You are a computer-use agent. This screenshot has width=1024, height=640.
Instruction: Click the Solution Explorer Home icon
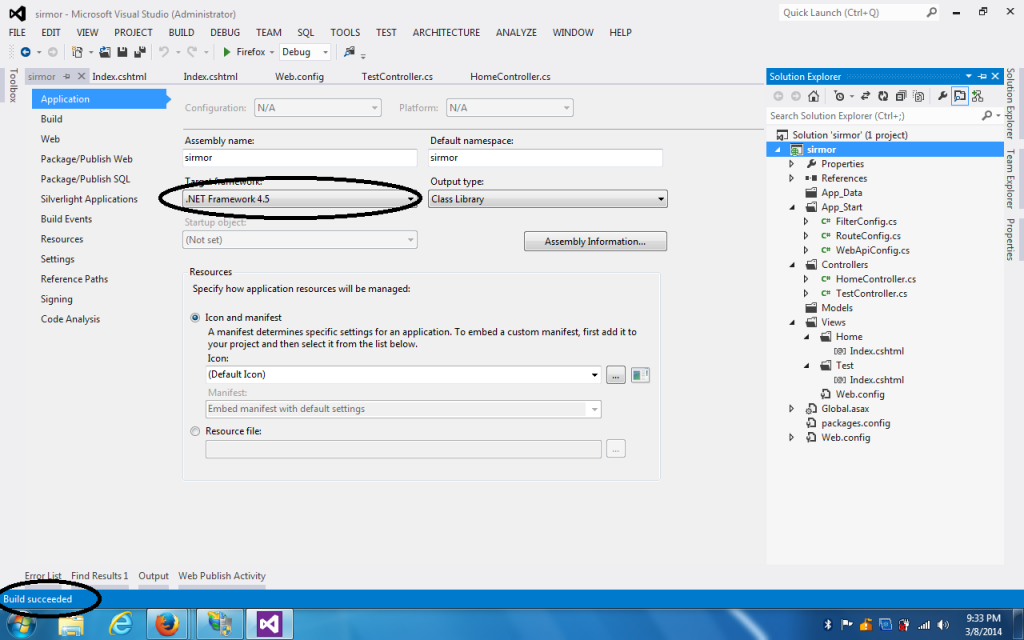(x=813, y=97)
